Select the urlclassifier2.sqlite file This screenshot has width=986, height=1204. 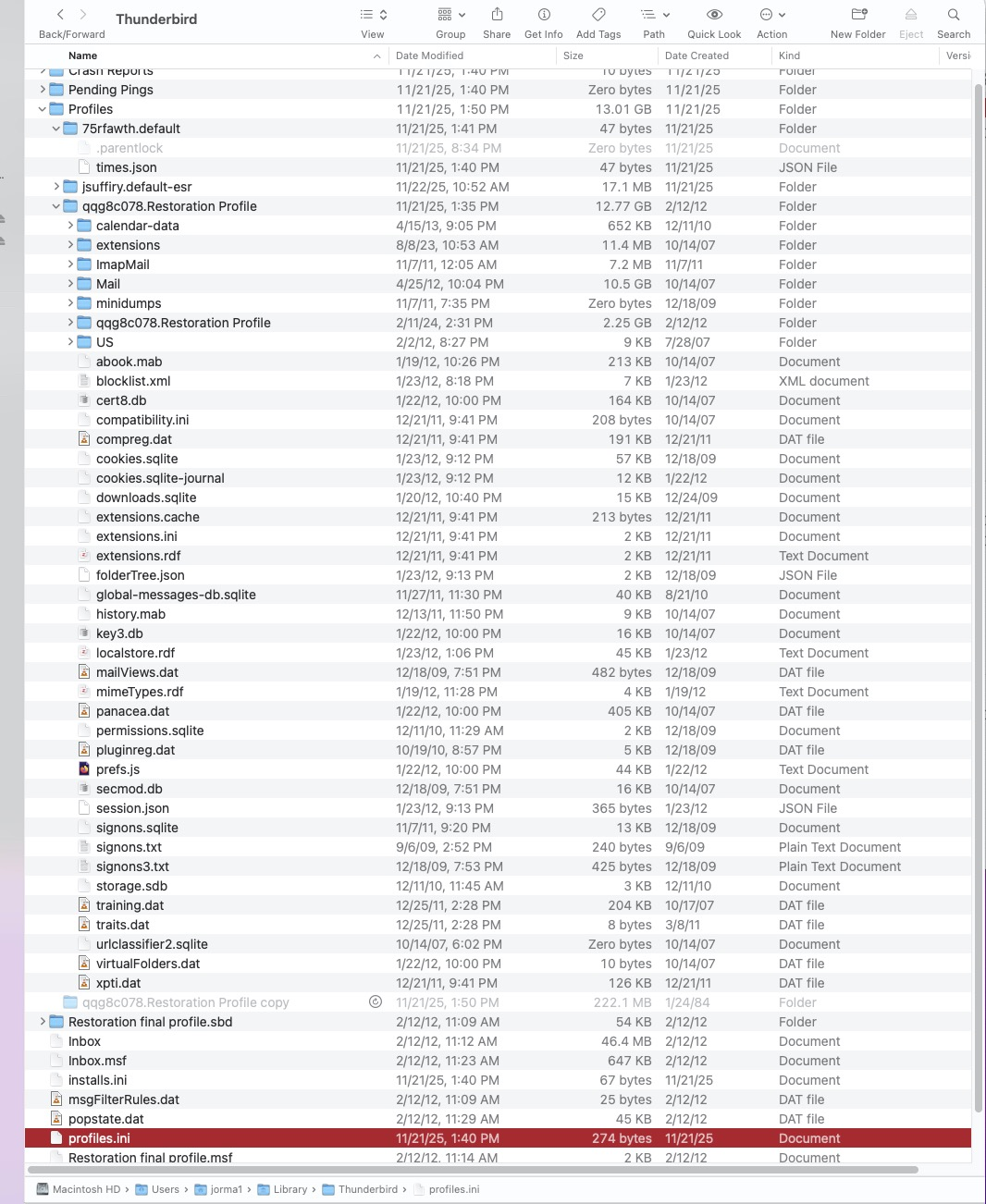click(152, 944)
